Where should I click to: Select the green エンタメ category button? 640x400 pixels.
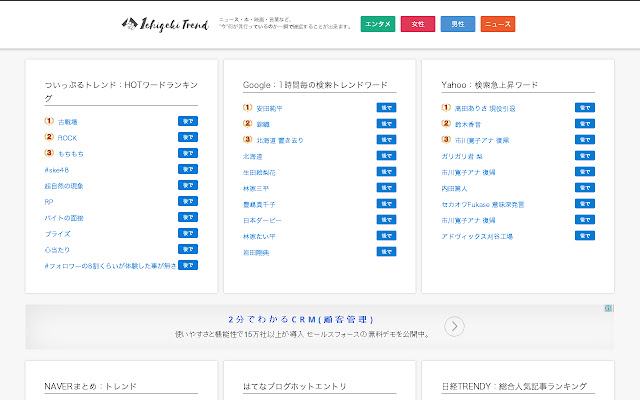tap(378, 24)
